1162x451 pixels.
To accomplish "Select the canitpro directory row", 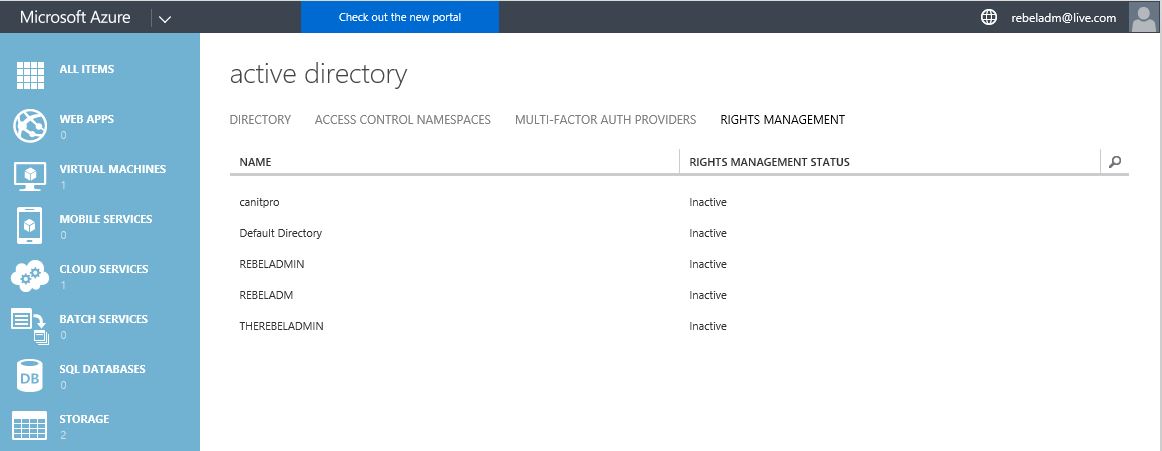I will (679, 202).
